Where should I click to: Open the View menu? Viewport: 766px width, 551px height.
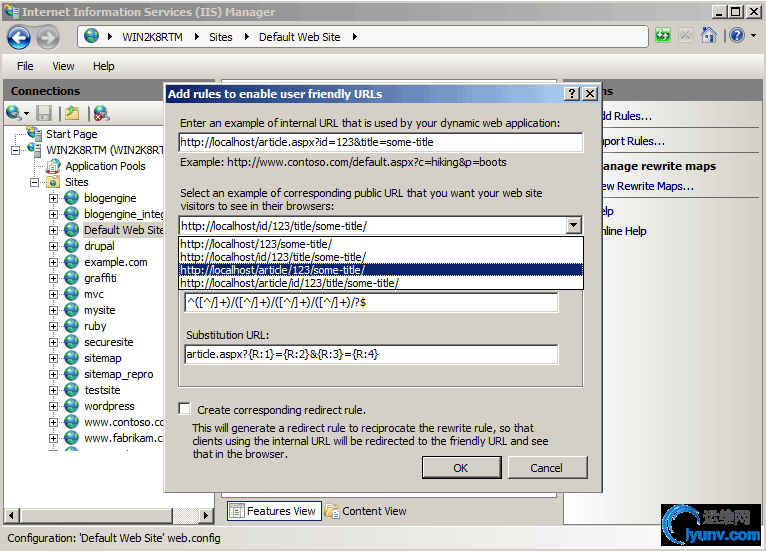point(64,66)
